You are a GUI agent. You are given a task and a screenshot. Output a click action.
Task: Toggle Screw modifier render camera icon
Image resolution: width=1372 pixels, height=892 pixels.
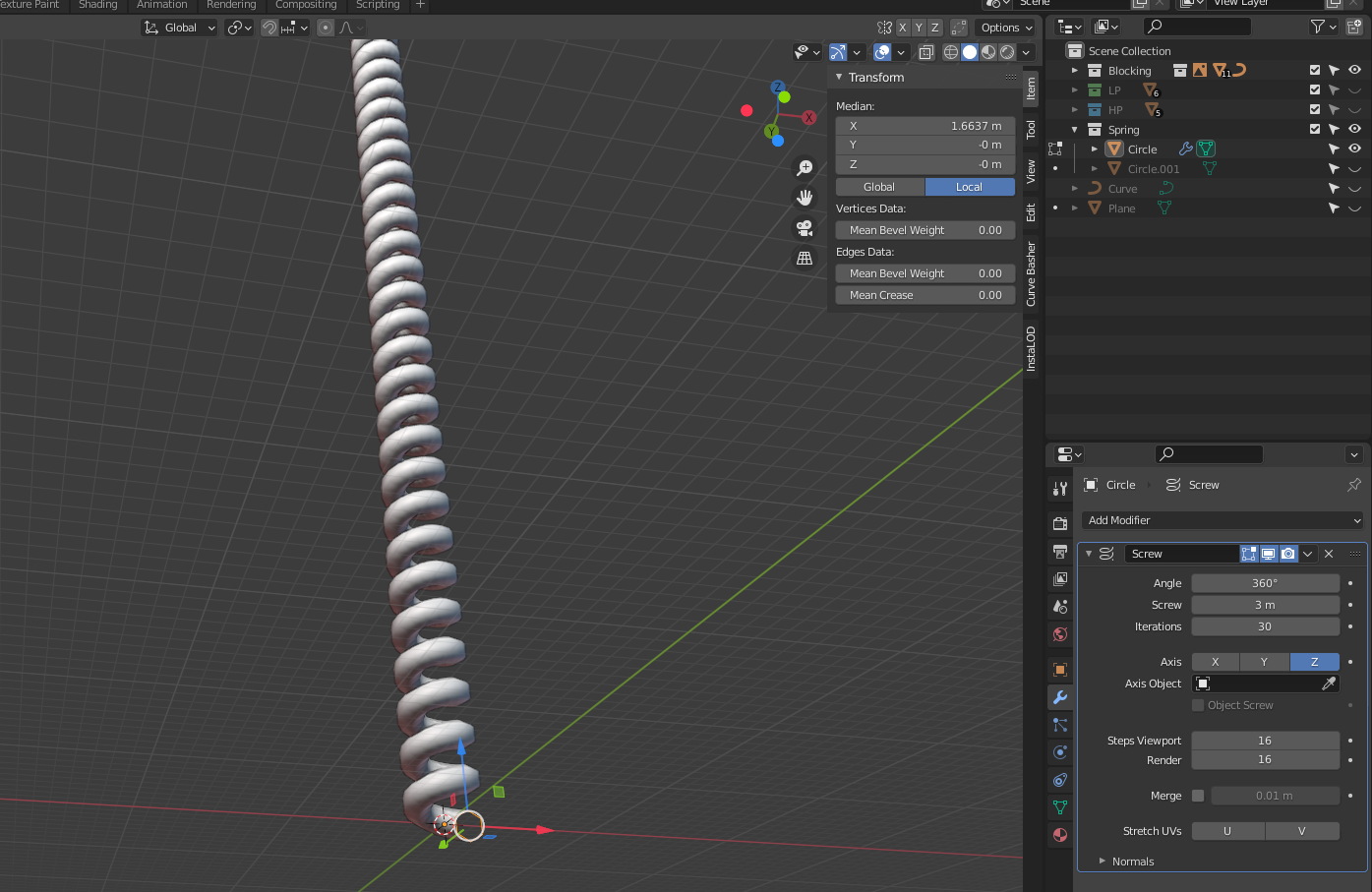pyautogui.click(x=1288, y=554)
